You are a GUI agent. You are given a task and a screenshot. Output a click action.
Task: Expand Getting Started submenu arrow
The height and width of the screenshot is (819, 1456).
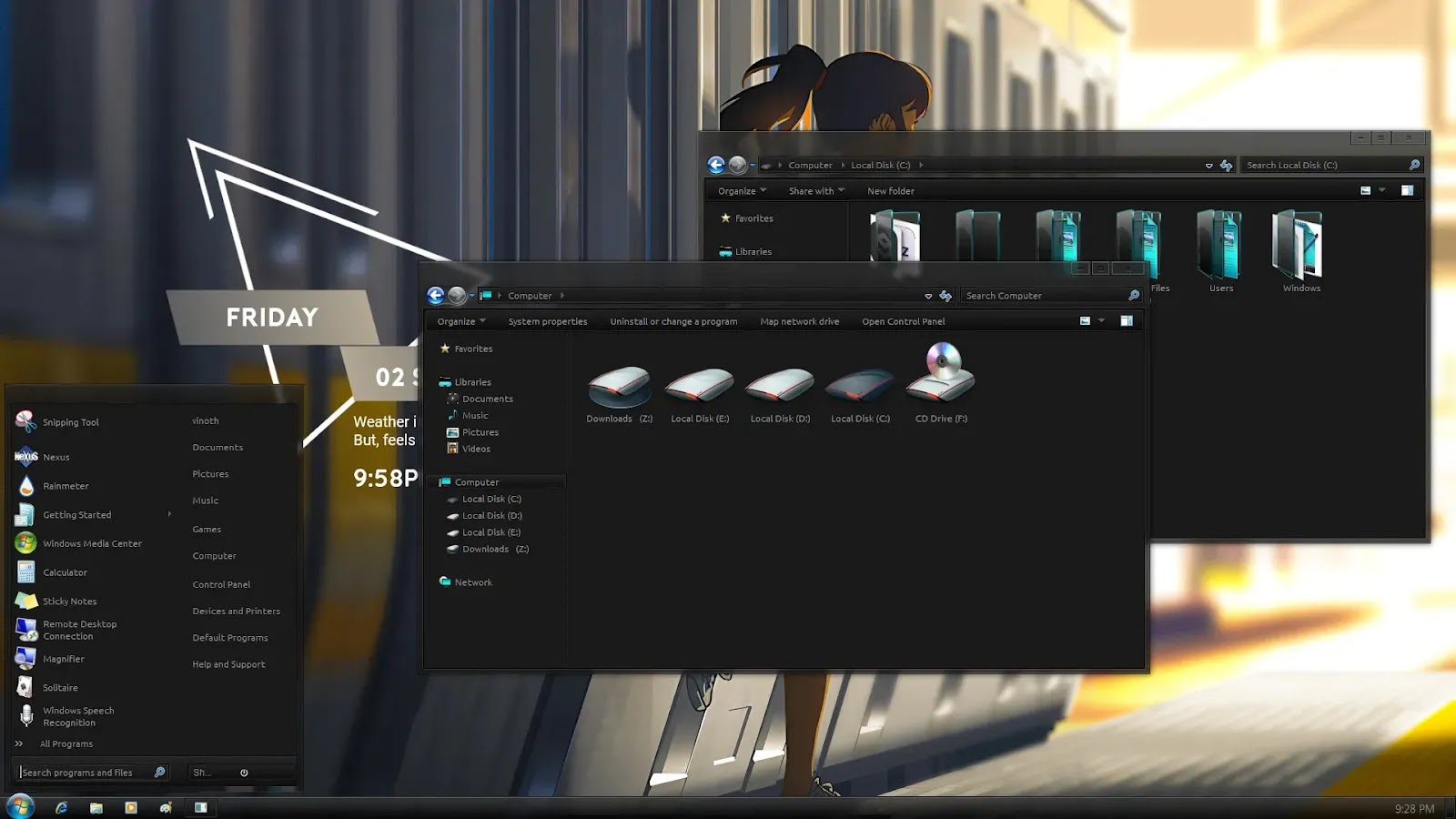coord(170,514)
